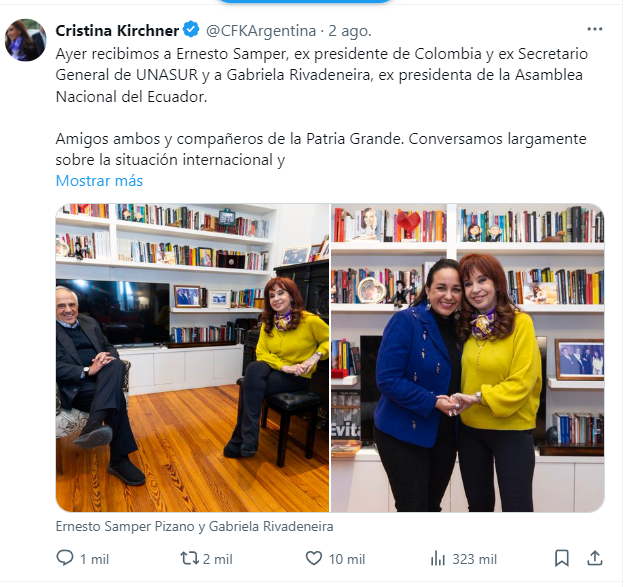Click the share upload icon
The image size is (635, 587).
point(595,558)
